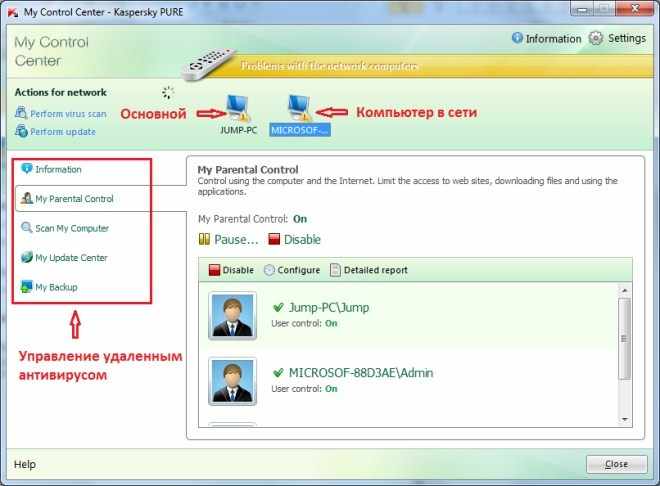This screenshot has height=486, width=660.
Task: Click the Scan My Computer magnifier icon
Action: [x=27, y=228]
